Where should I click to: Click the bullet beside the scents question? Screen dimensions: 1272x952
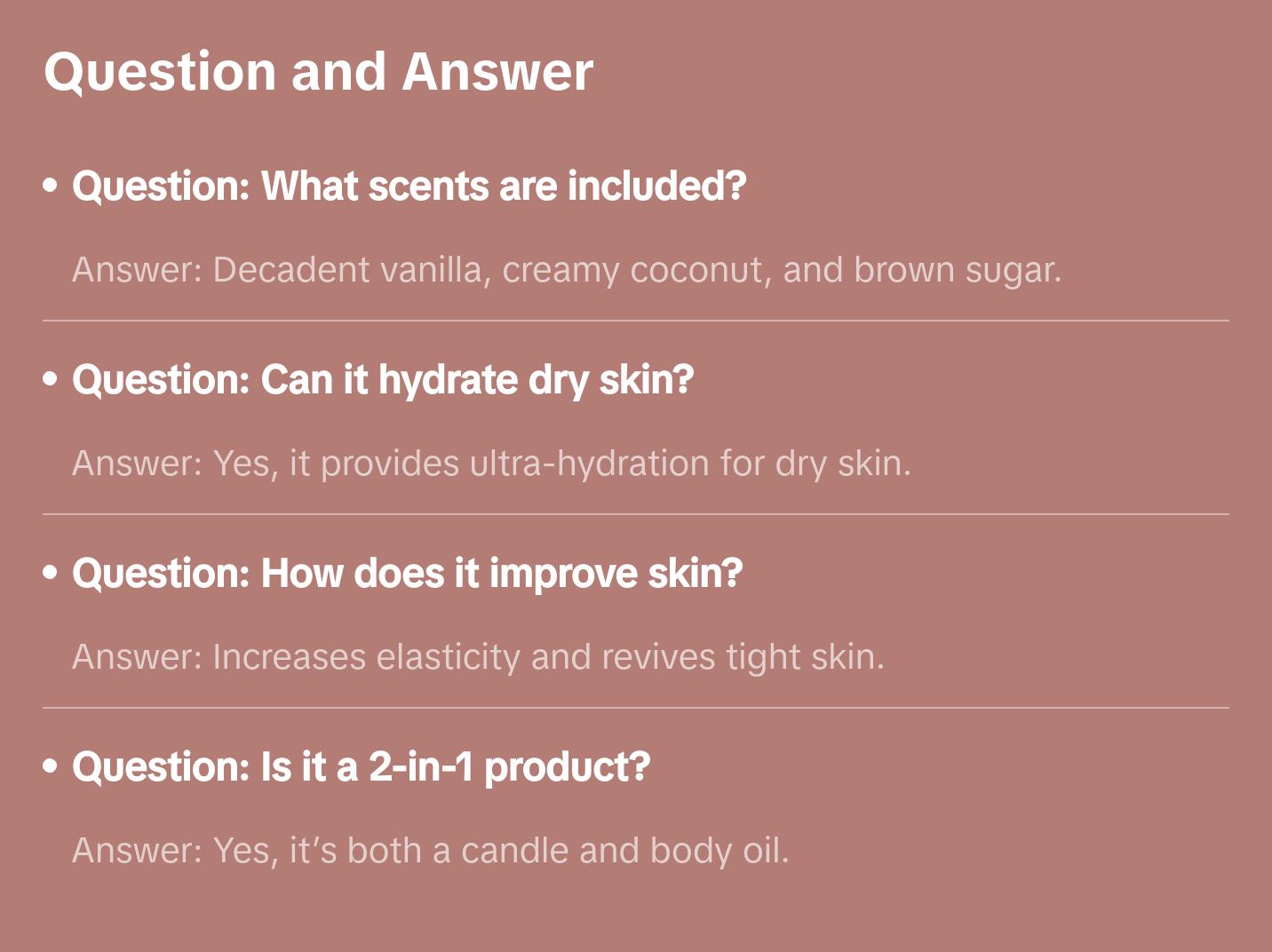tap(51, 186)
